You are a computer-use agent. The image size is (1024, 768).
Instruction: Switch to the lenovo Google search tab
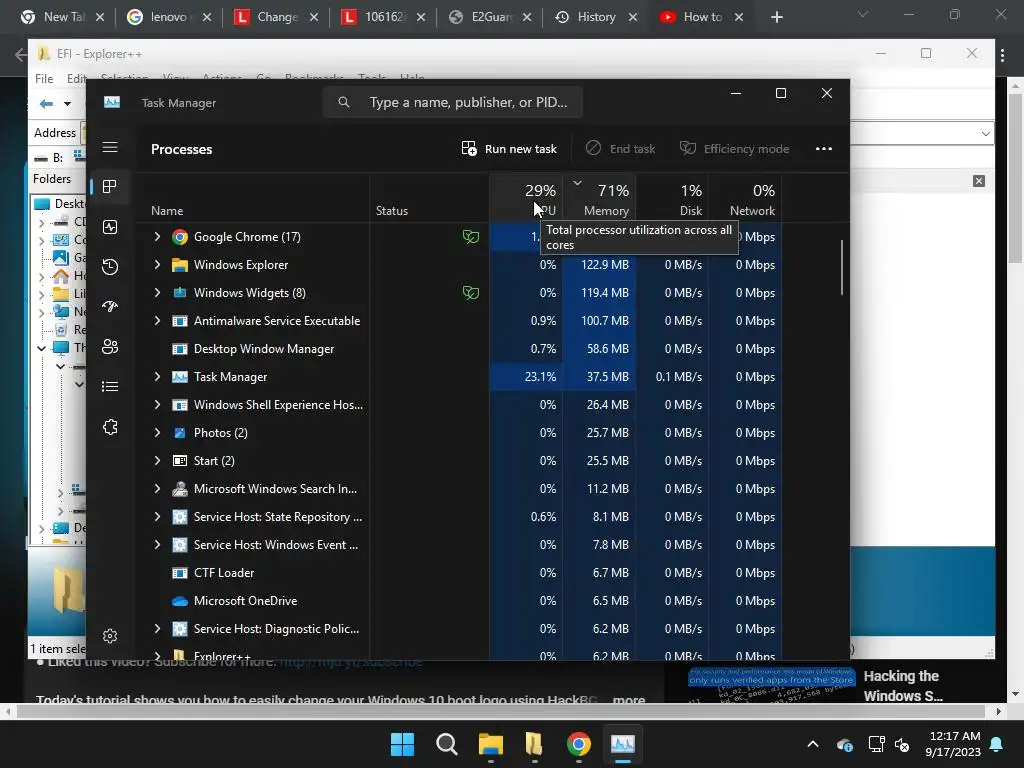(168, 17)
